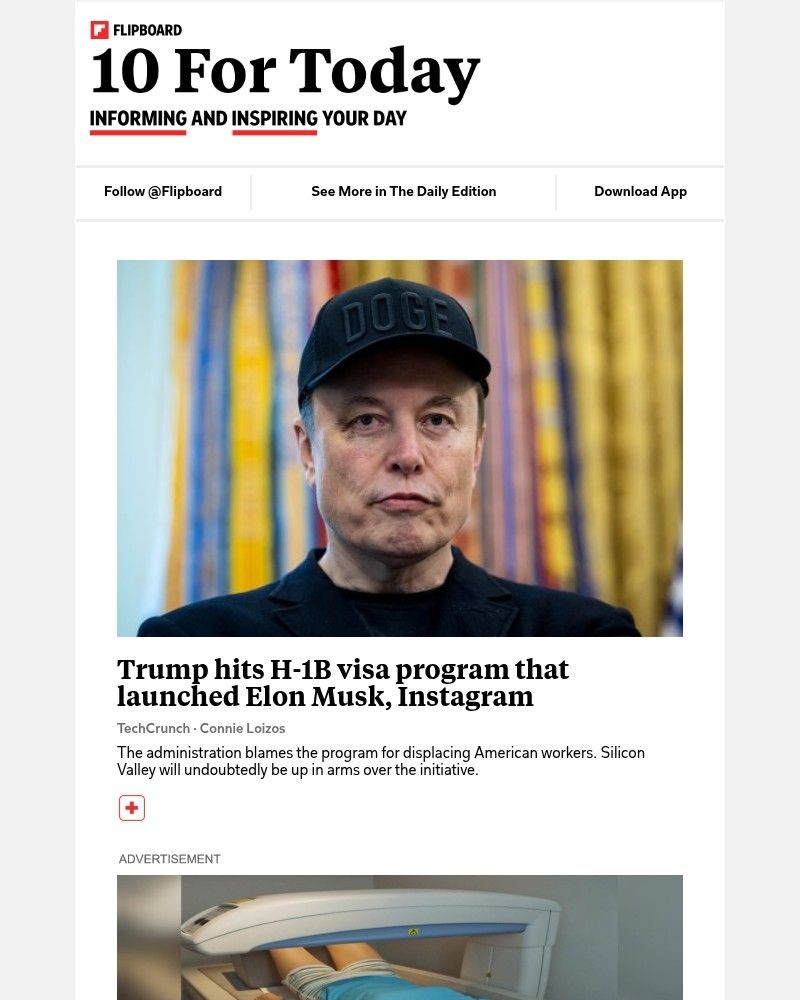
Task: Open the Follow @Flipboard link
Action: tap(163, 191)
